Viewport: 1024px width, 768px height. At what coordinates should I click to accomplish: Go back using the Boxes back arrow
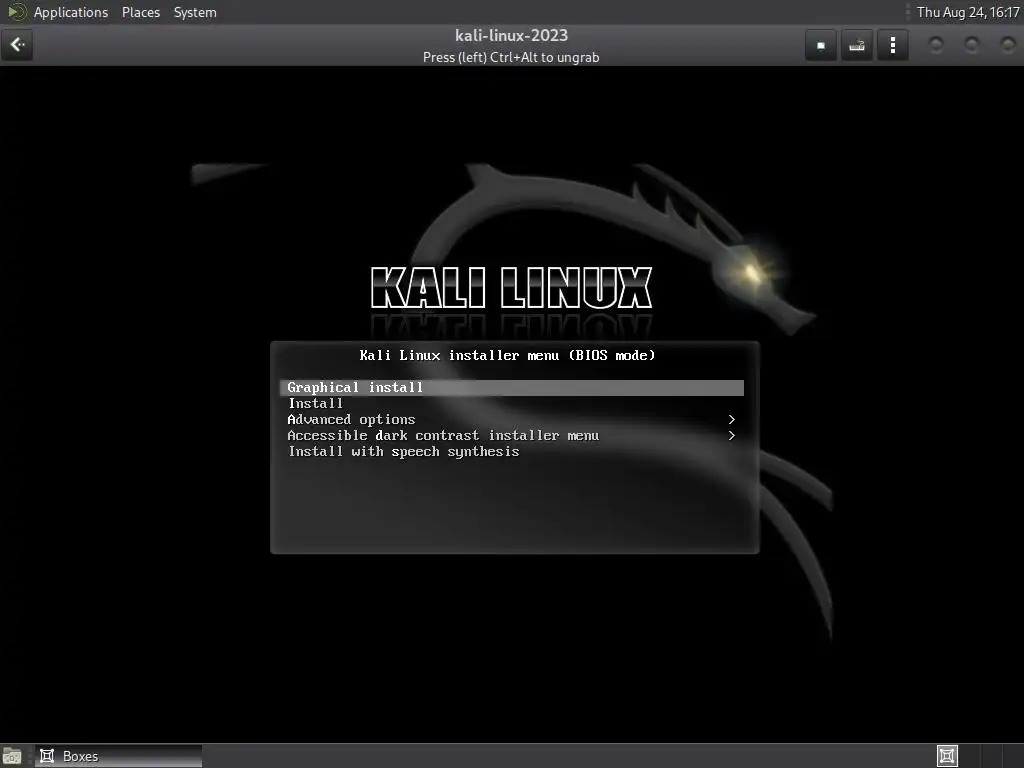coord(17,45)
